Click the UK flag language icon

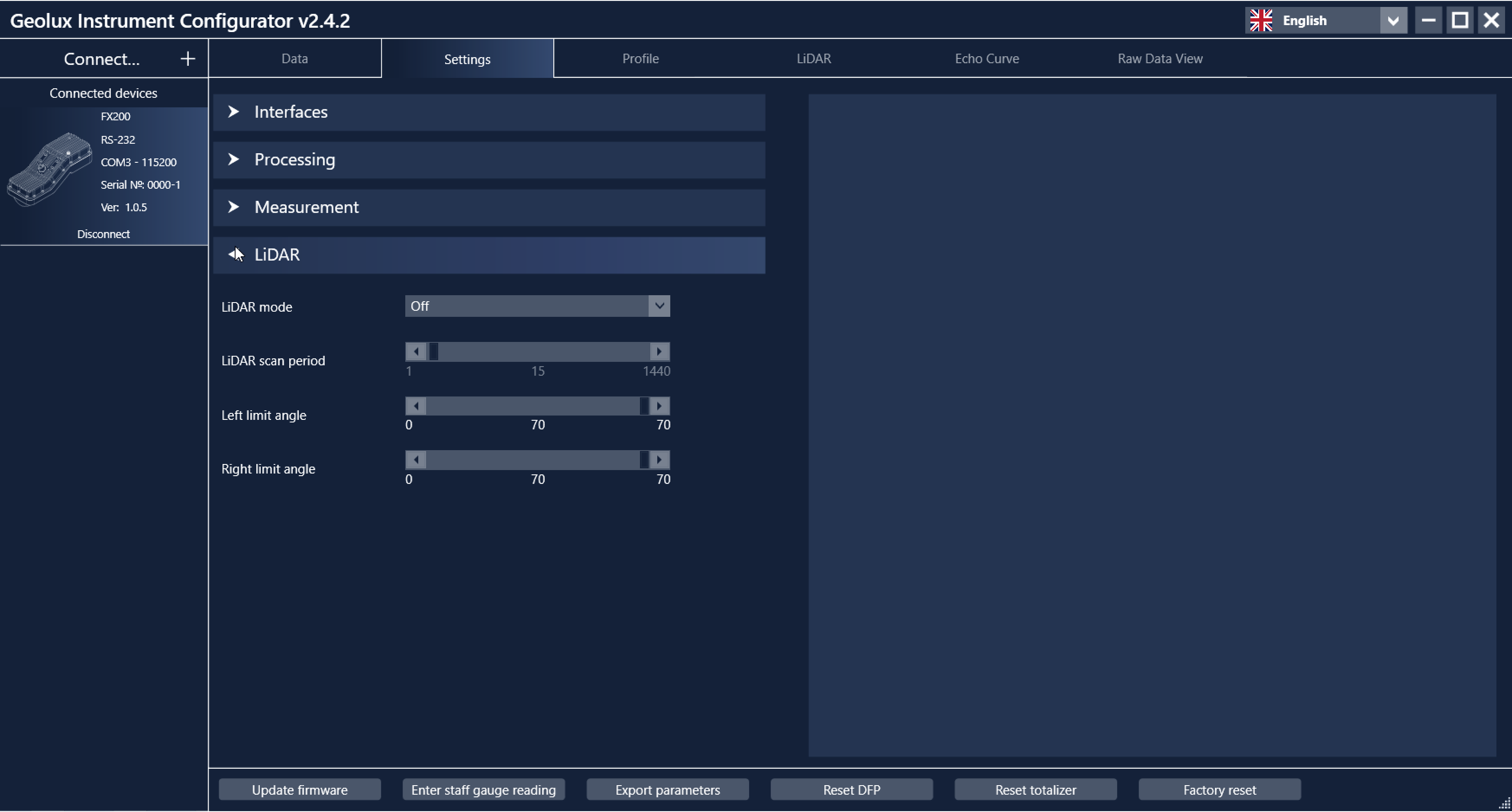pyautogui.click(x=1261, y=20)
